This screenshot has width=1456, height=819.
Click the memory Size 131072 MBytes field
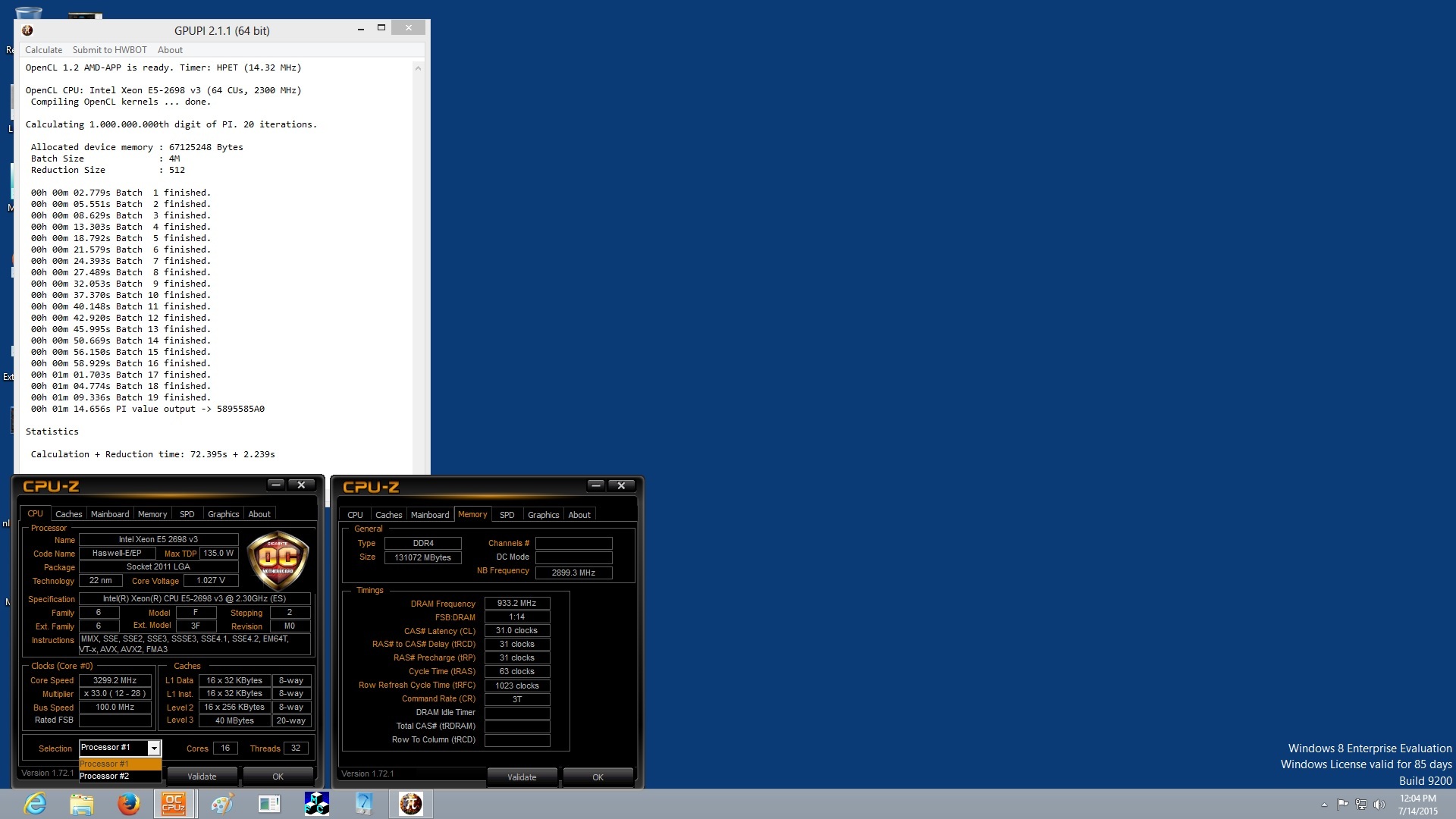tap(423, 557)
